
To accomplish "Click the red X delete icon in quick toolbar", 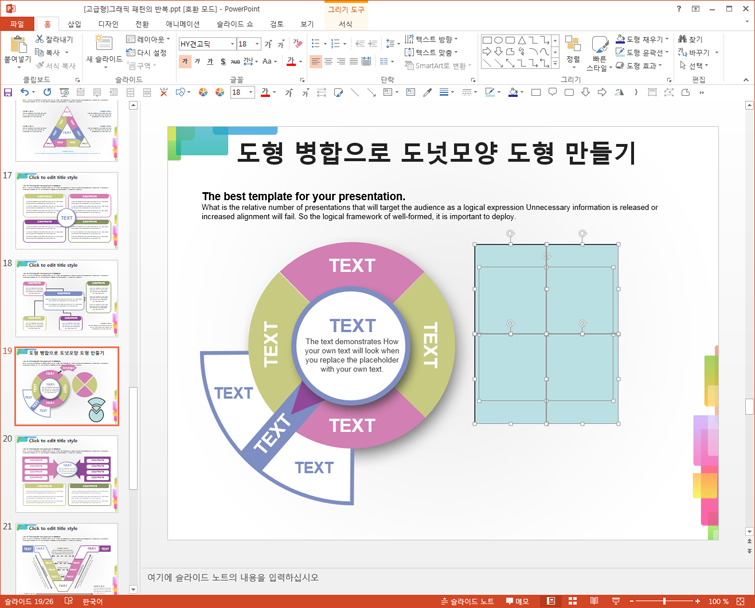I will tap(164, 92).
